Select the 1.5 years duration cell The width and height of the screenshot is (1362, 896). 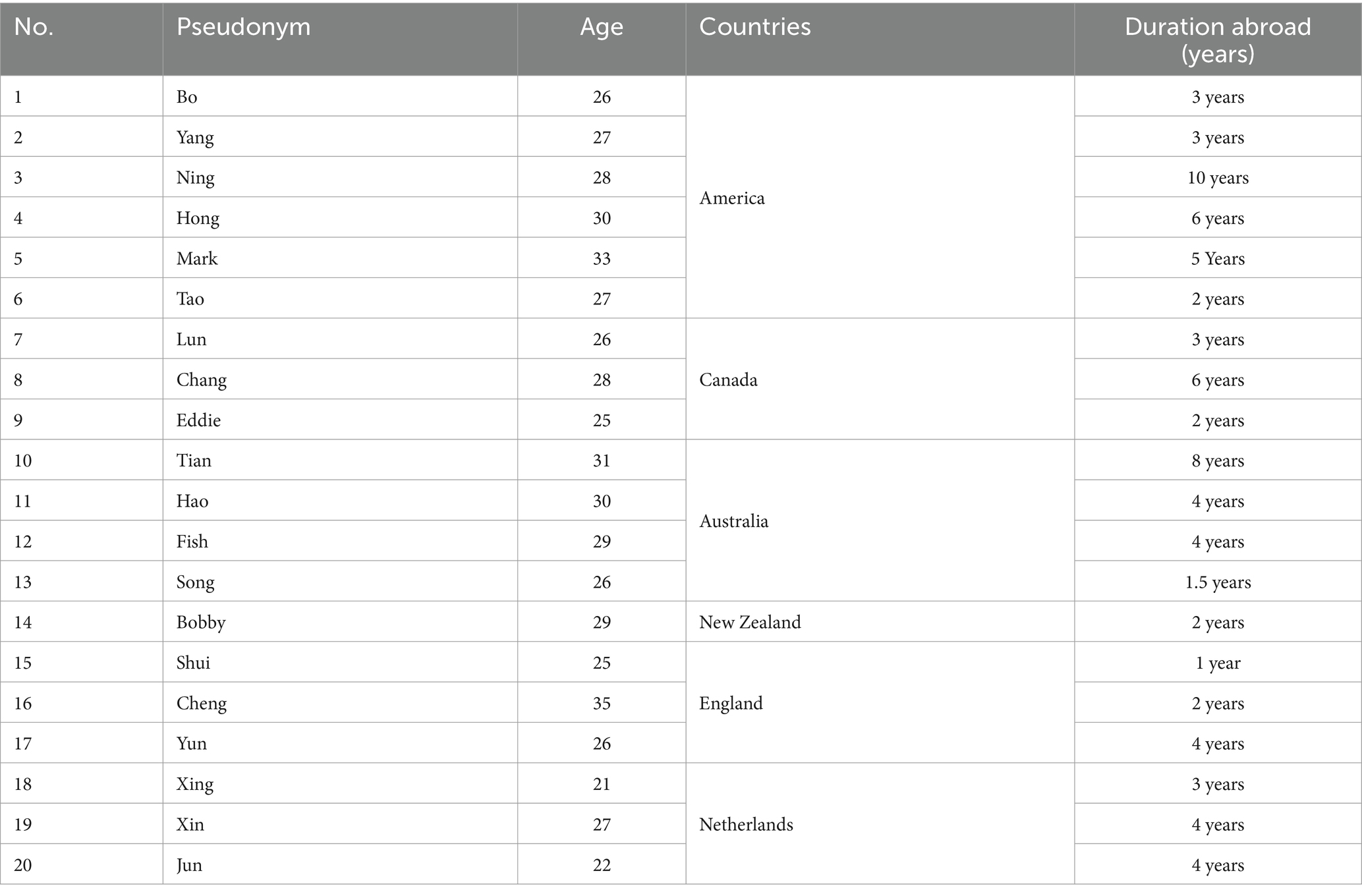[x=1218, y=582]
